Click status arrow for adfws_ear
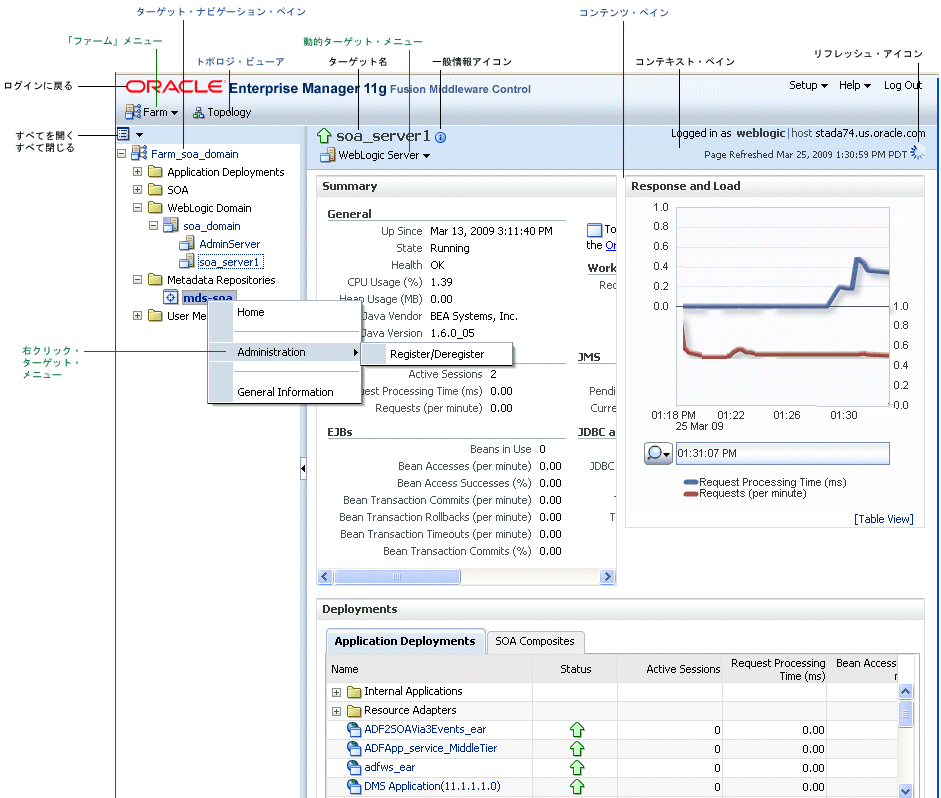 click(577, 767)
